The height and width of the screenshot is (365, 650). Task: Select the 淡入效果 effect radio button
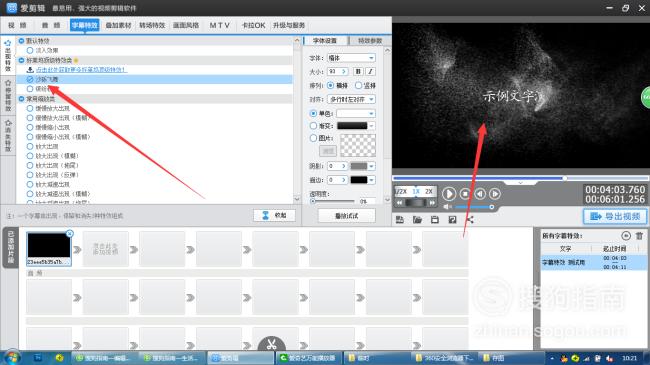tap(30, 50)
